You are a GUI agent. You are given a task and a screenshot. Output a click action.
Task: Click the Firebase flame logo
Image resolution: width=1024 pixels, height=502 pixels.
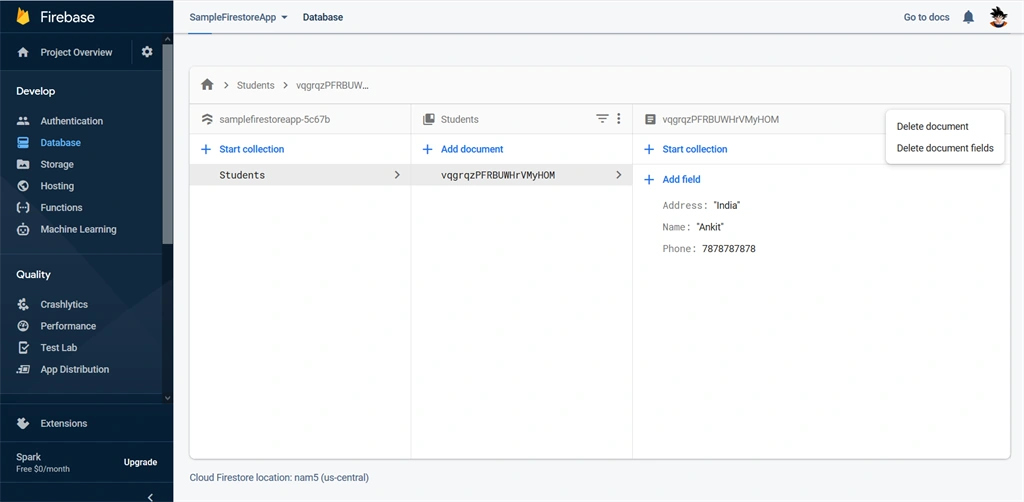point(24,16)
